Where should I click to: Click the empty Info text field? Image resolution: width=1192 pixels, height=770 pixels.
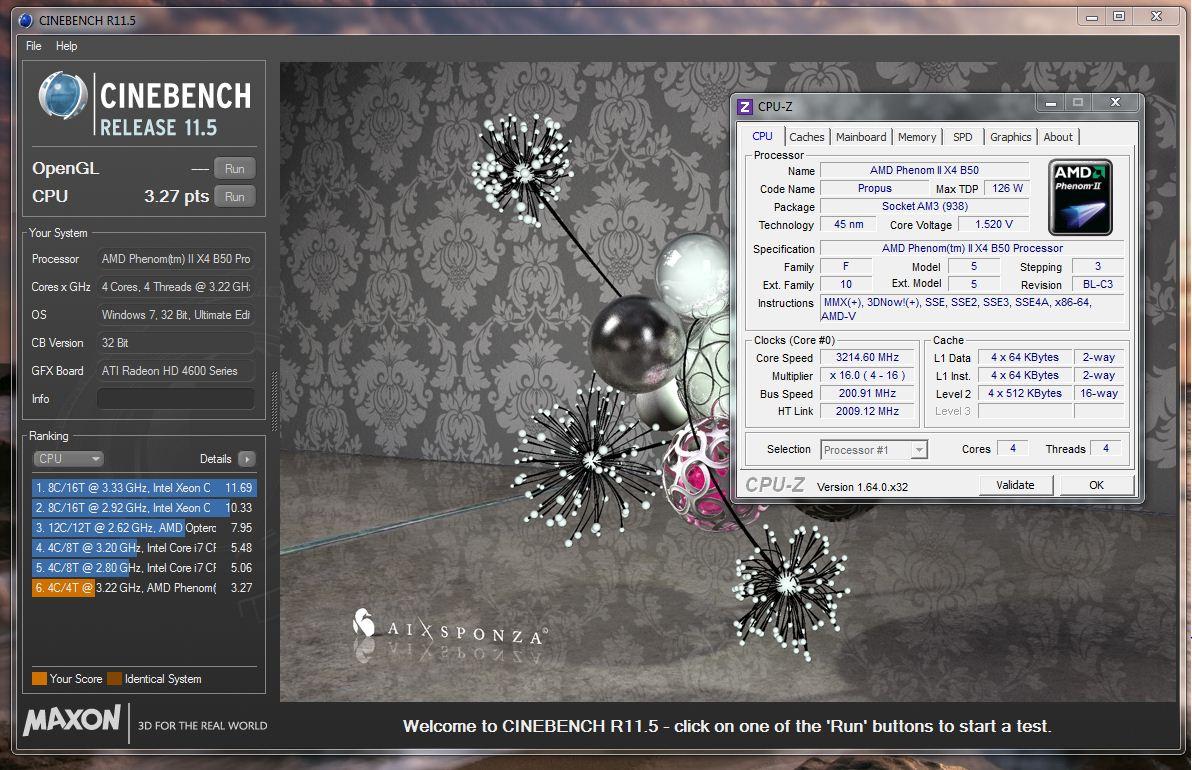point(175,399)
